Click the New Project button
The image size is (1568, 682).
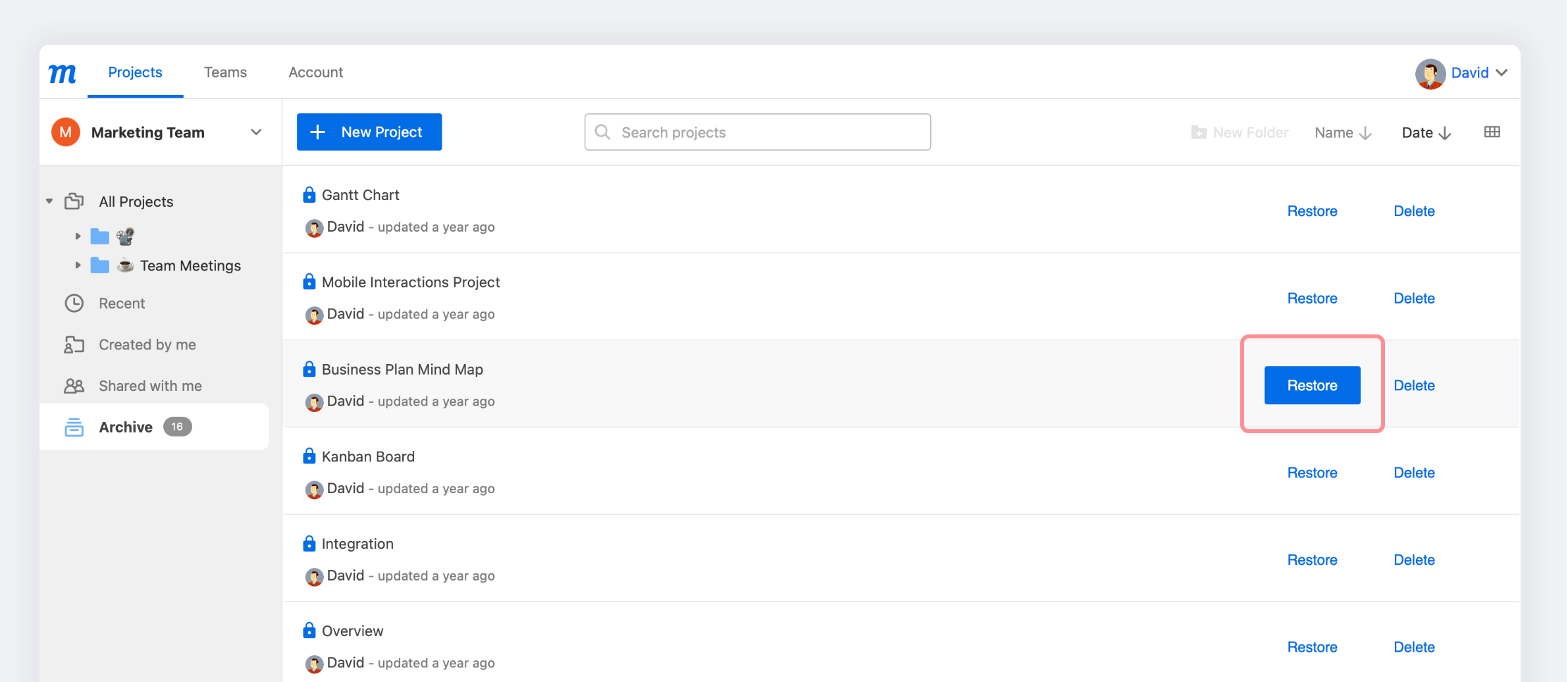tap(369, 132)
